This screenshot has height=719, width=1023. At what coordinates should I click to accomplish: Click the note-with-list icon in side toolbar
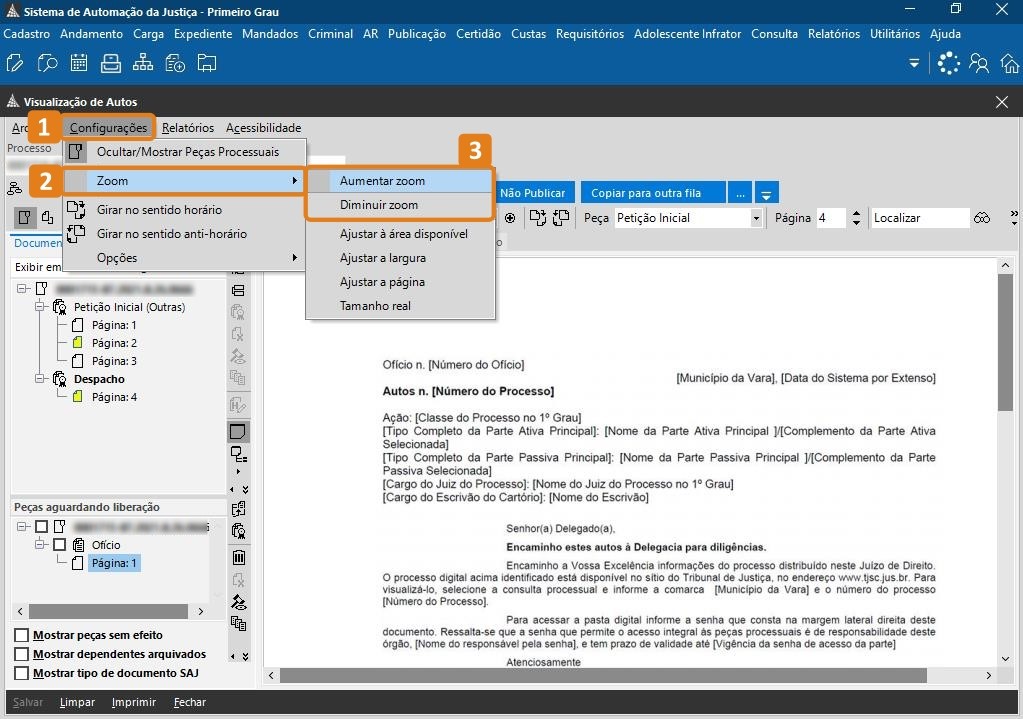(x=238, y=454)
